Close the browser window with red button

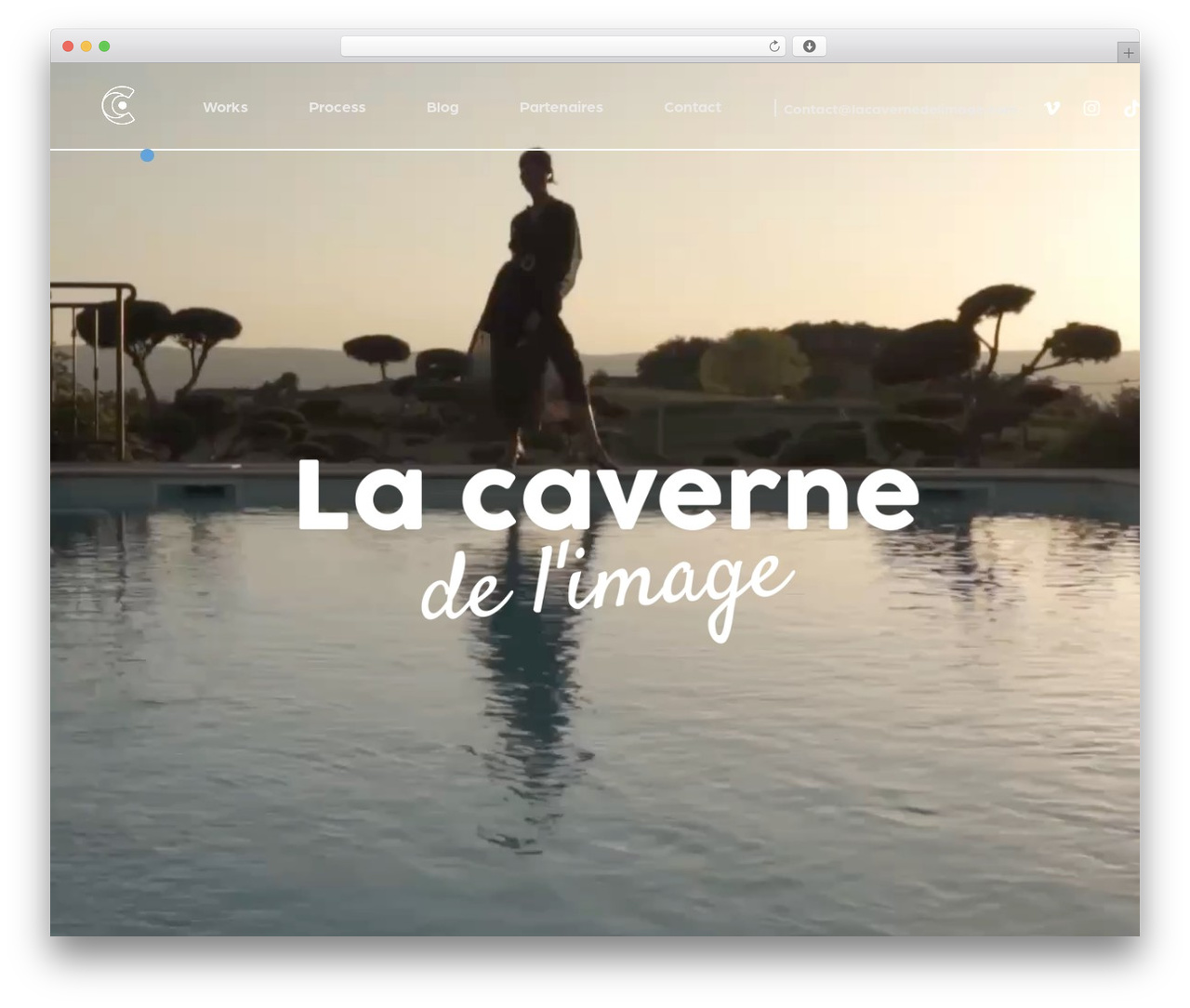click(x=68, y=46)
